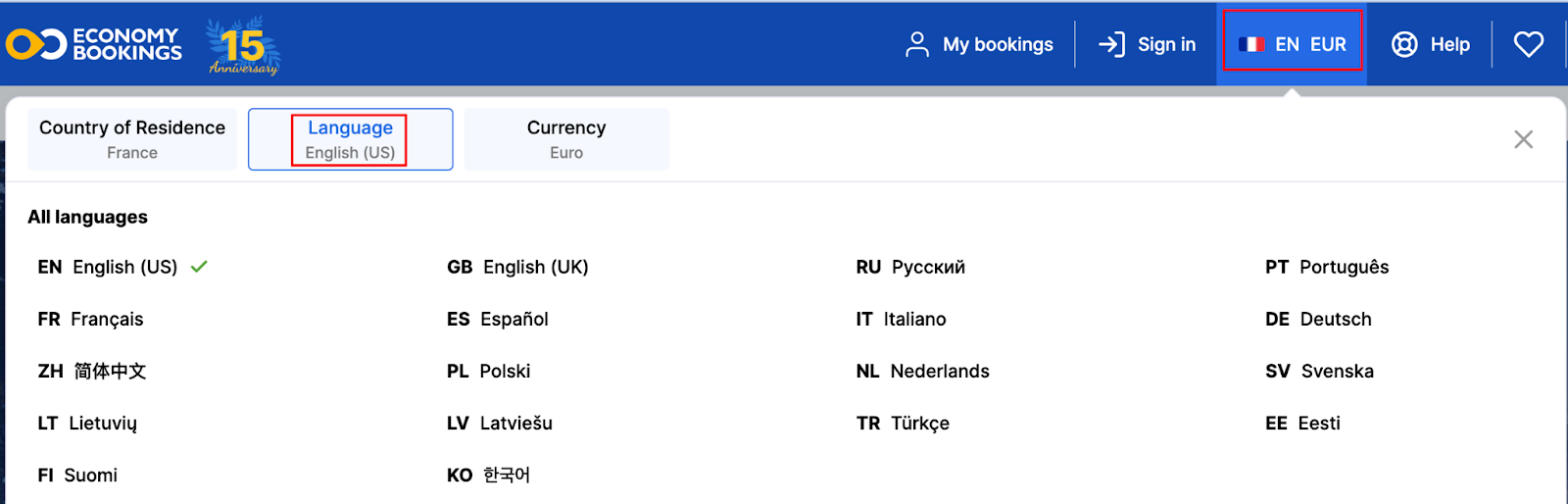The image size is (1568, 504).
Task: Open My bookings link
Action: pyautogui.click(x=998, y=44)
